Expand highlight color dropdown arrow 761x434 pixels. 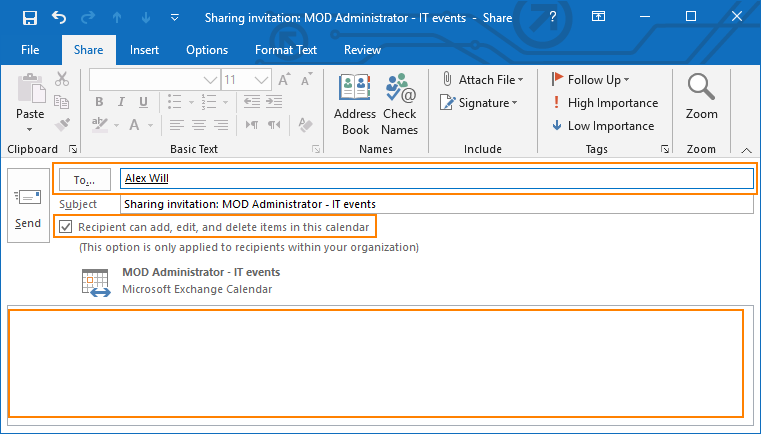point(116,125)
